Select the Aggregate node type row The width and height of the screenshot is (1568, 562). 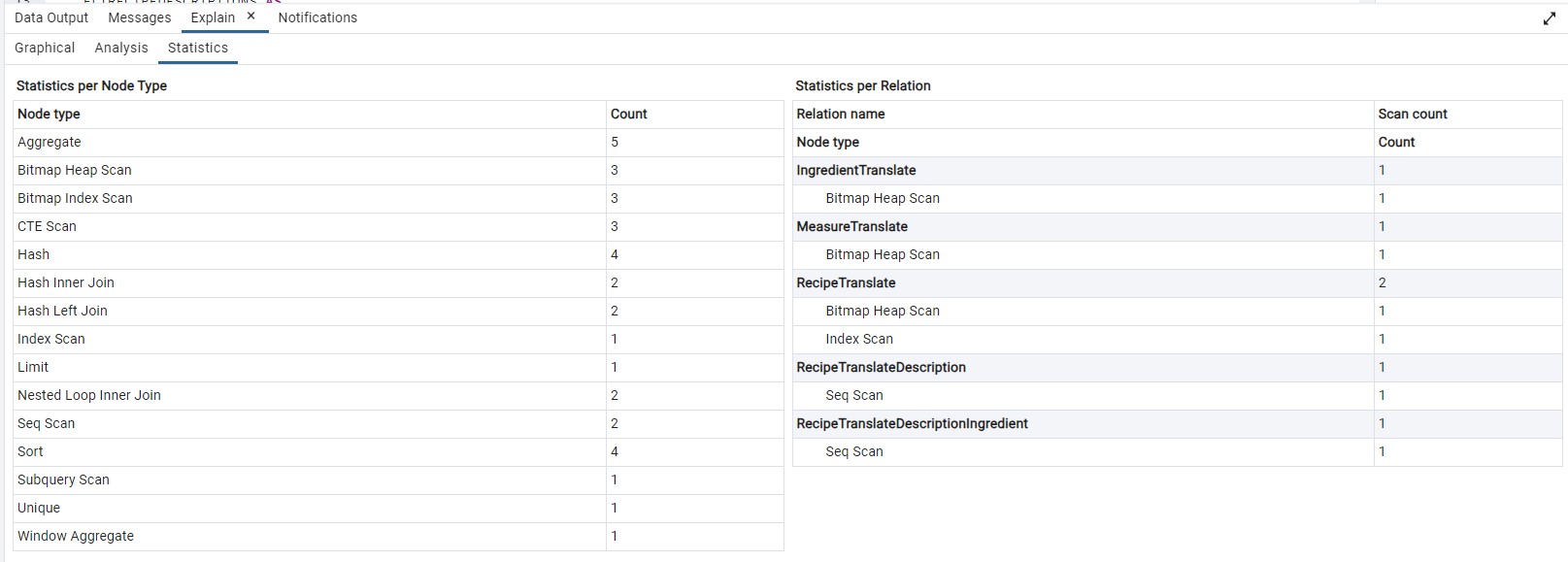coord(50,142)
